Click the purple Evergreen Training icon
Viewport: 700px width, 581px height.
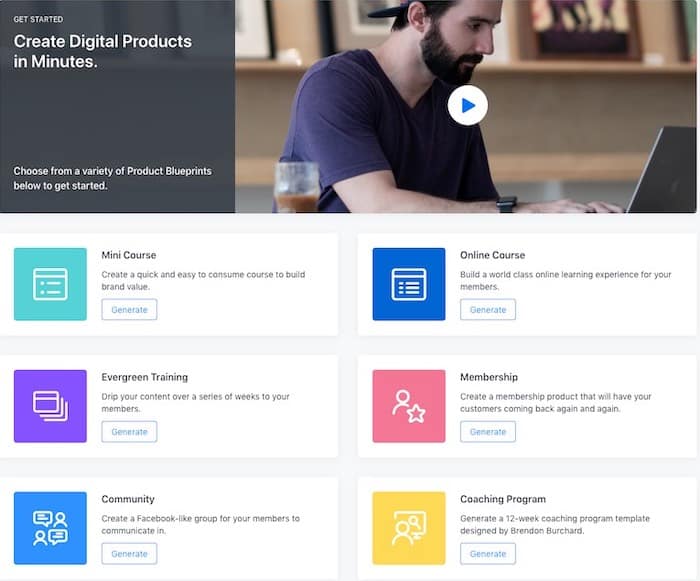pyautogui.click(x=50, y=406)
